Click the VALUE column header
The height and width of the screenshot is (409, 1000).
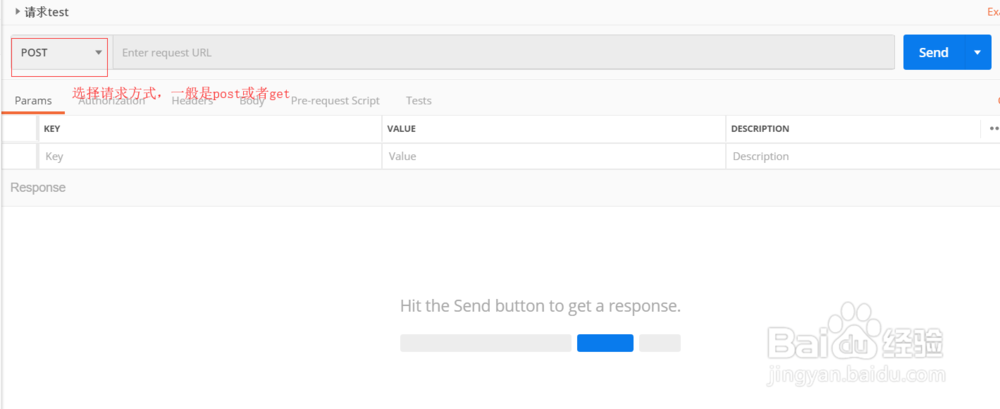(x=402, y=129)
